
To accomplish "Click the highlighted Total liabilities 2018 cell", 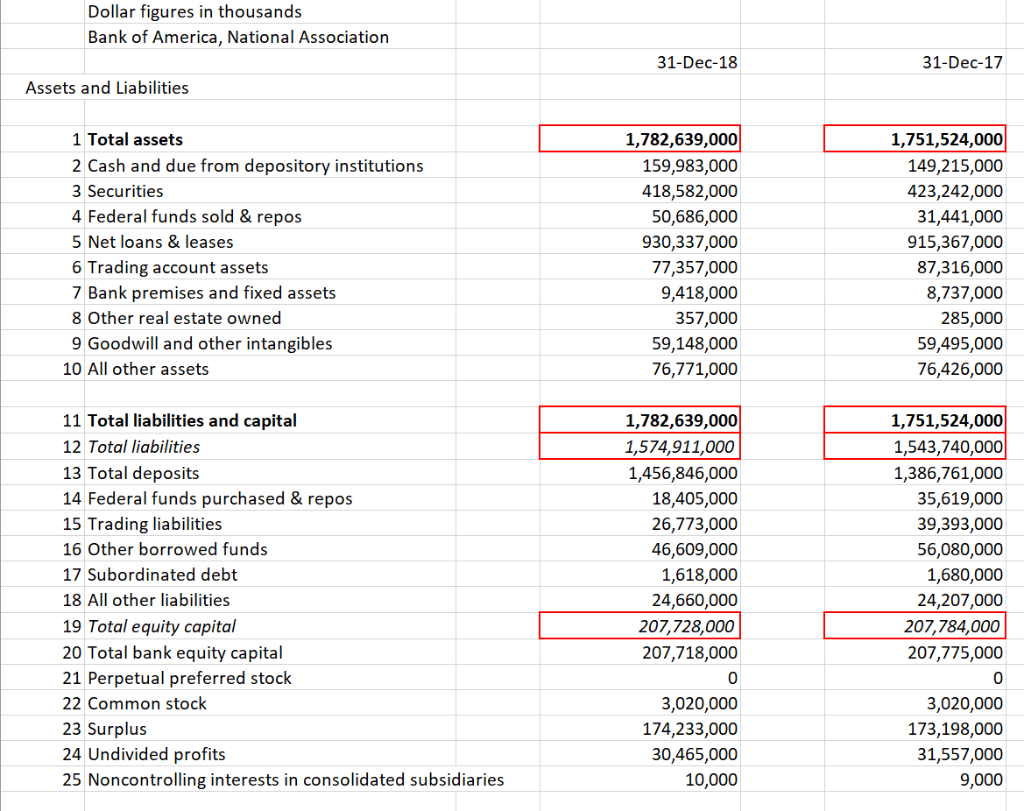I will pyautogui.click(x=640, y=446).
